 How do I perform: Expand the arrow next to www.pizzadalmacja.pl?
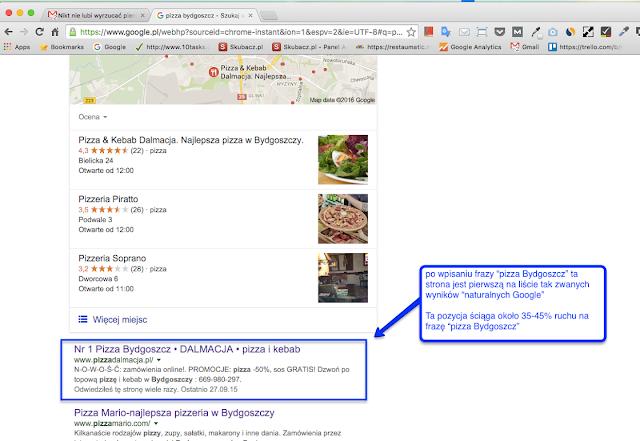pos(158,360)
